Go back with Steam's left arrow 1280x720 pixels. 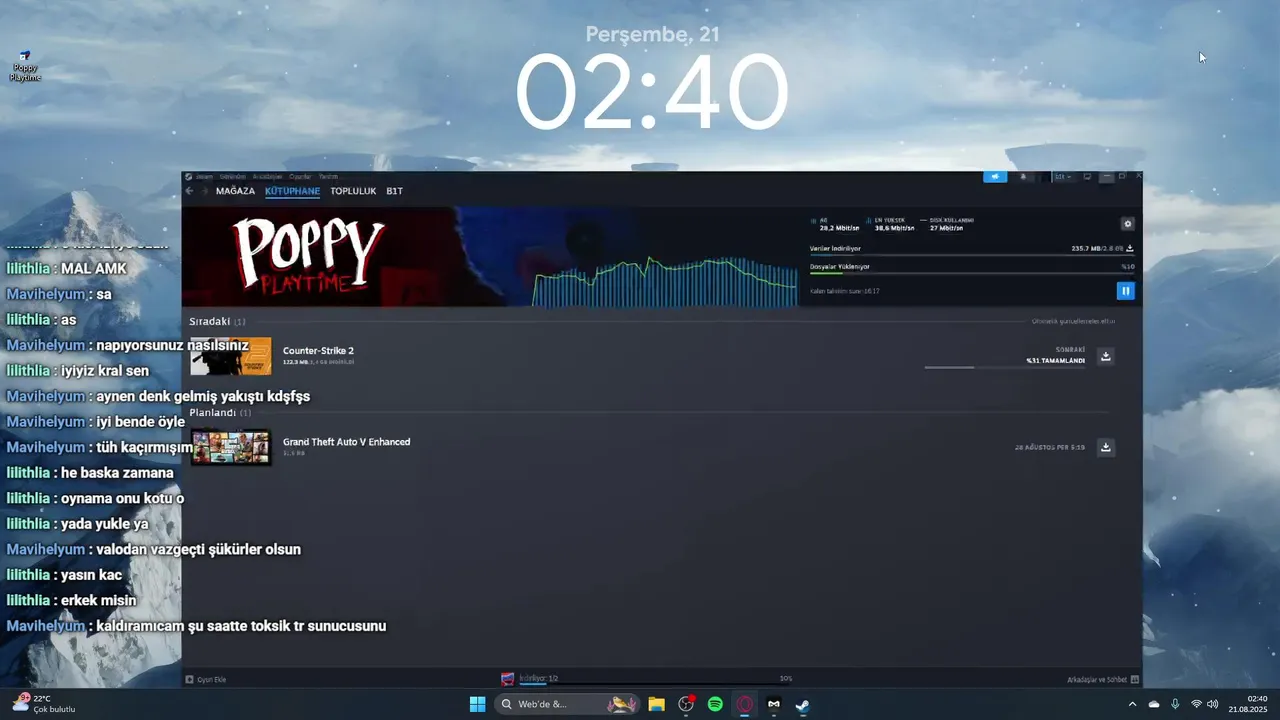click(x=190, y=191)
